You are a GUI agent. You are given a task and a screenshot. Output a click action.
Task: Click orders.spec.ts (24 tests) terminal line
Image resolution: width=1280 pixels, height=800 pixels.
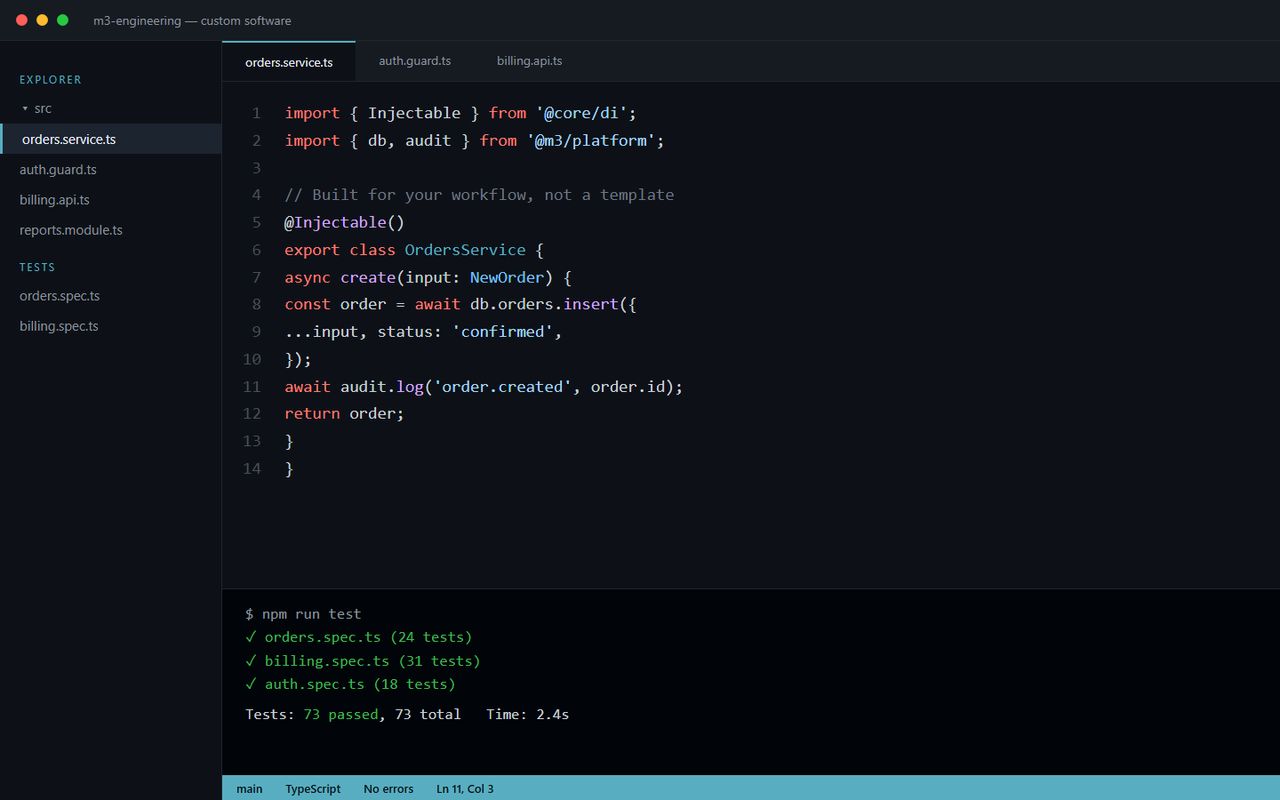[359, 637]
